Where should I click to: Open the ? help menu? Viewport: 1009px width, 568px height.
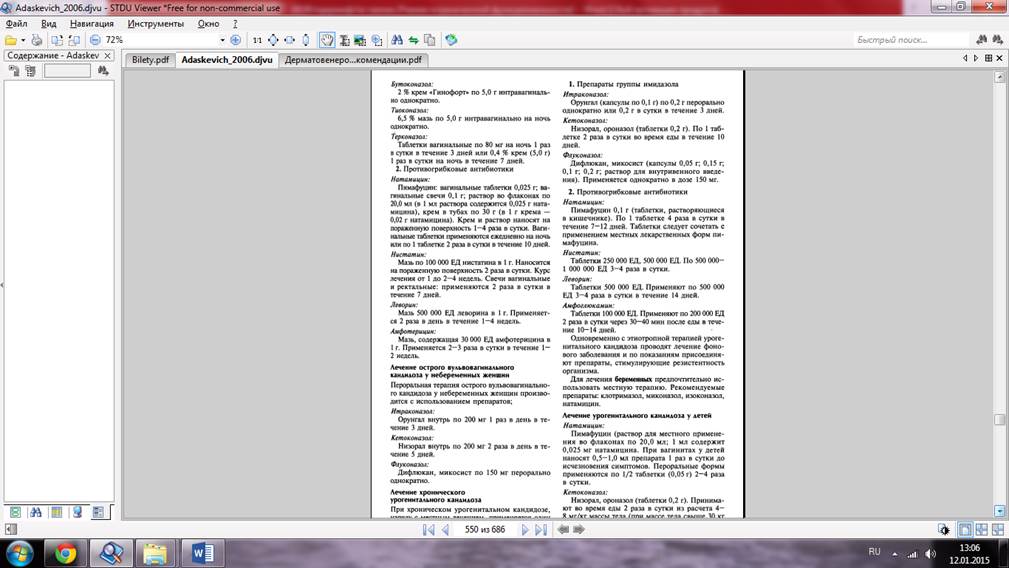pos(235,24)
